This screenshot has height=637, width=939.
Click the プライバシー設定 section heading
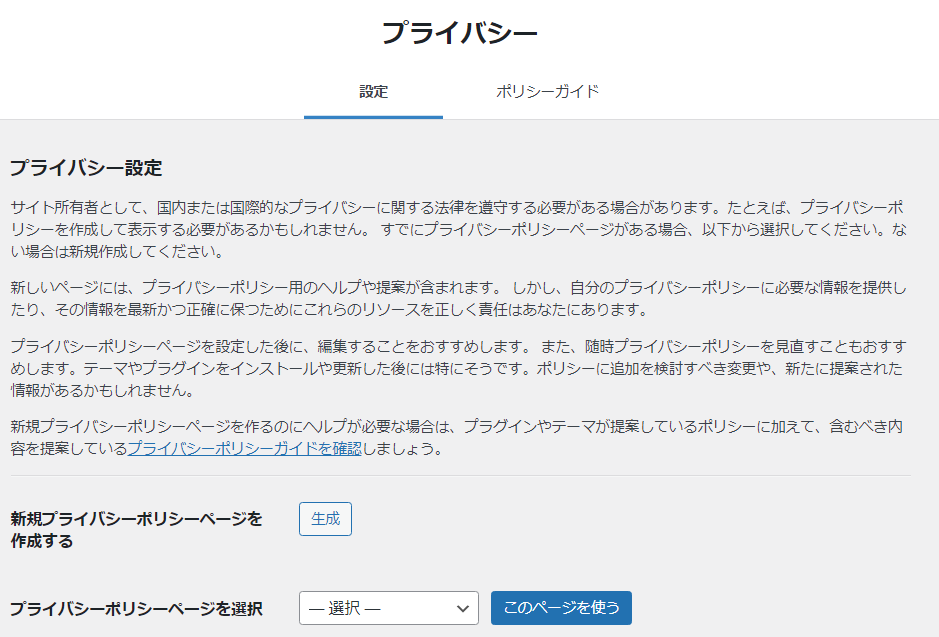point(86,168)
